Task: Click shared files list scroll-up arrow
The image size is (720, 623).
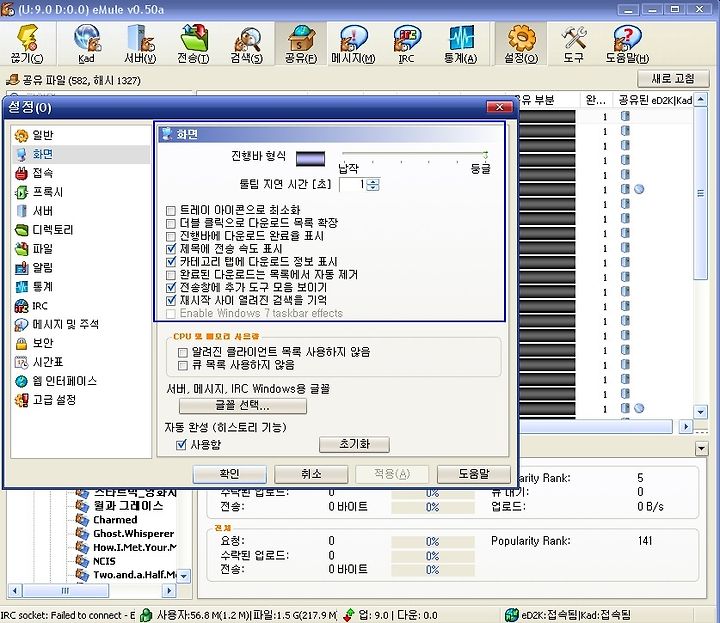Action: (x=700, y=100)
